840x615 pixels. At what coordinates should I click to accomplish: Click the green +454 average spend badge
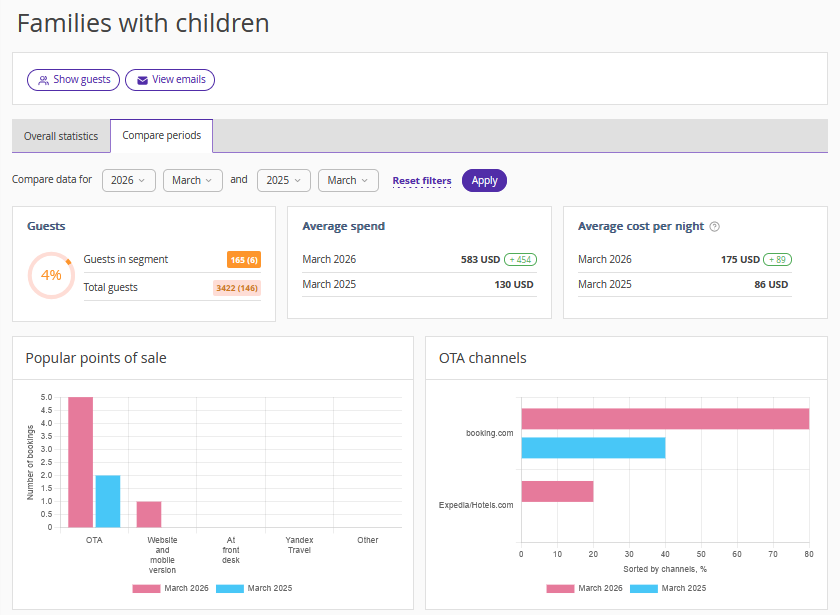(x=520, y=259)
